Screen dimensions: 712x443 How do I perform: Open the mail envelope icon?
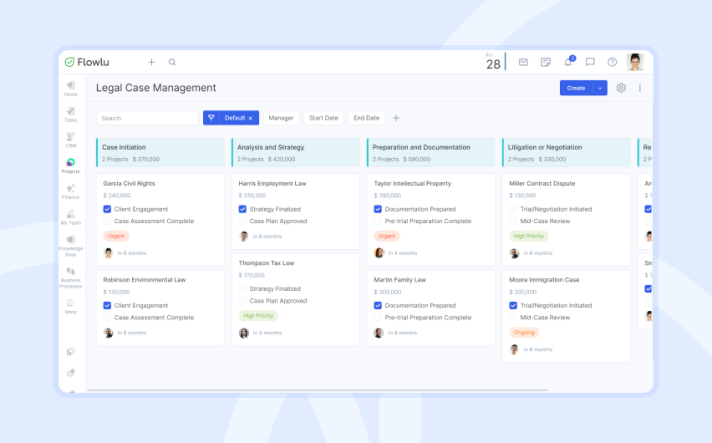[524, 62]
